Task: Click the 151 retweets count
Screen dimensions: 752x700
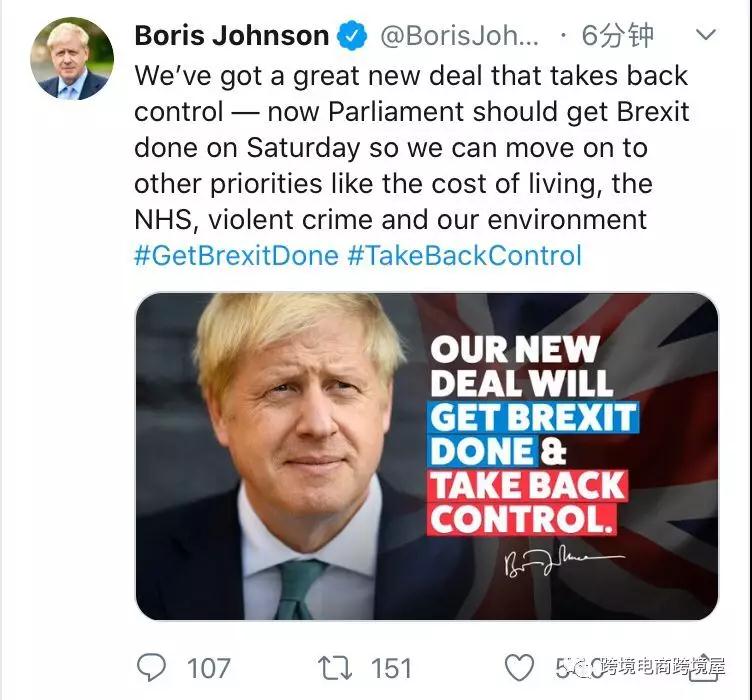Action: tap(391, 668)
